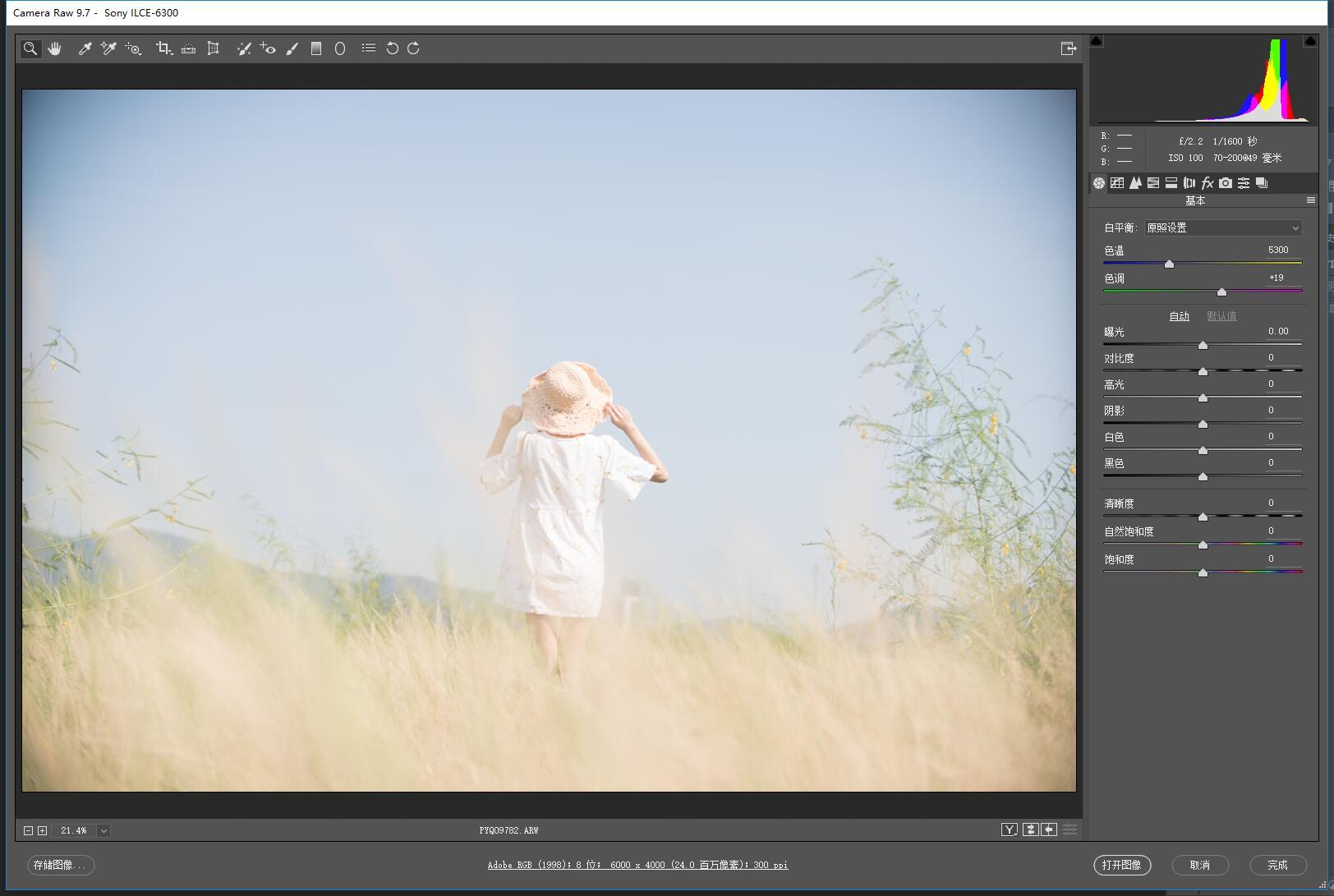Click the 默认值 default link
Image resolution: width=1334 pixels, height=896 pixels.
point(1221,316)
